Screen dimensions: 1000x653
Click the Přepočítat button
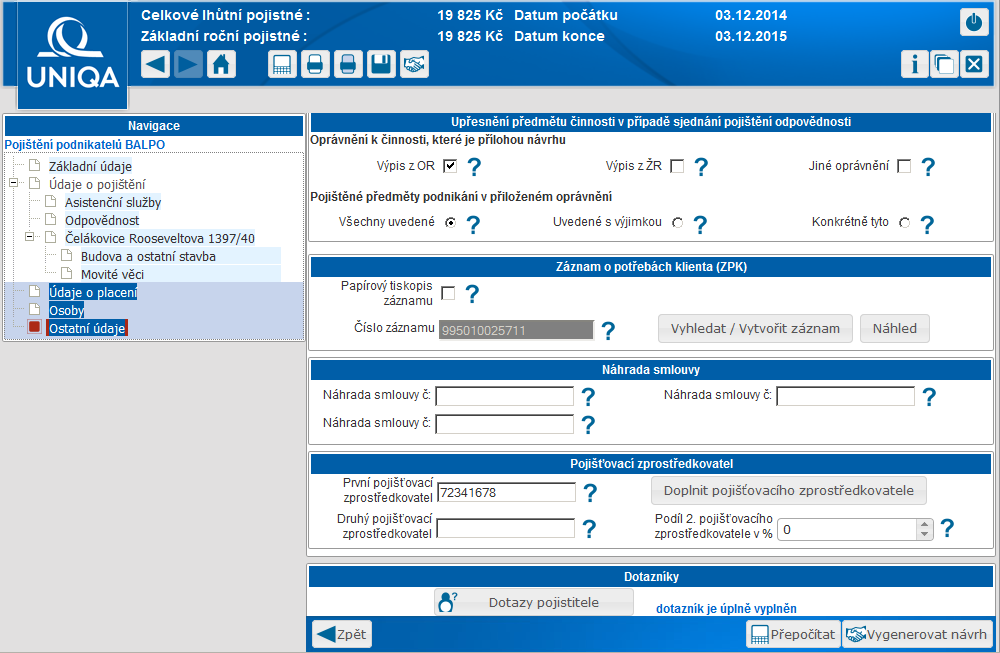(793, 634)
